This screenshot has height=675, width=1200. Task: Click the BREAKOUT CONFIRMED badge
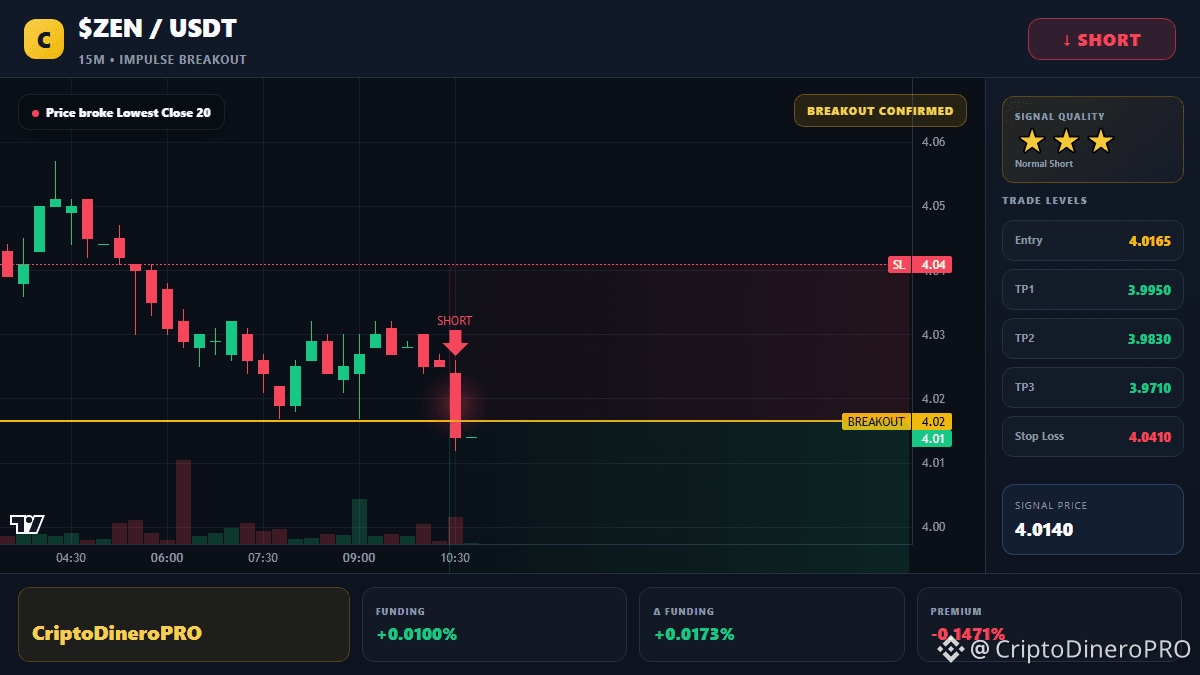pos(880,111)
